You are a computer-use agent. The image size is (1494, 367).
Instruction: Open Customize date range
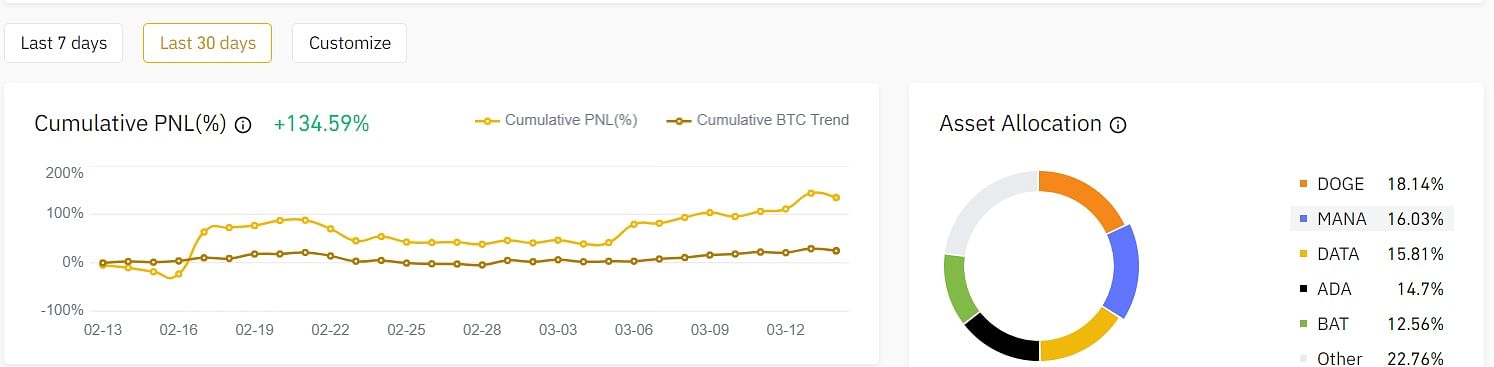click(350, 43)
